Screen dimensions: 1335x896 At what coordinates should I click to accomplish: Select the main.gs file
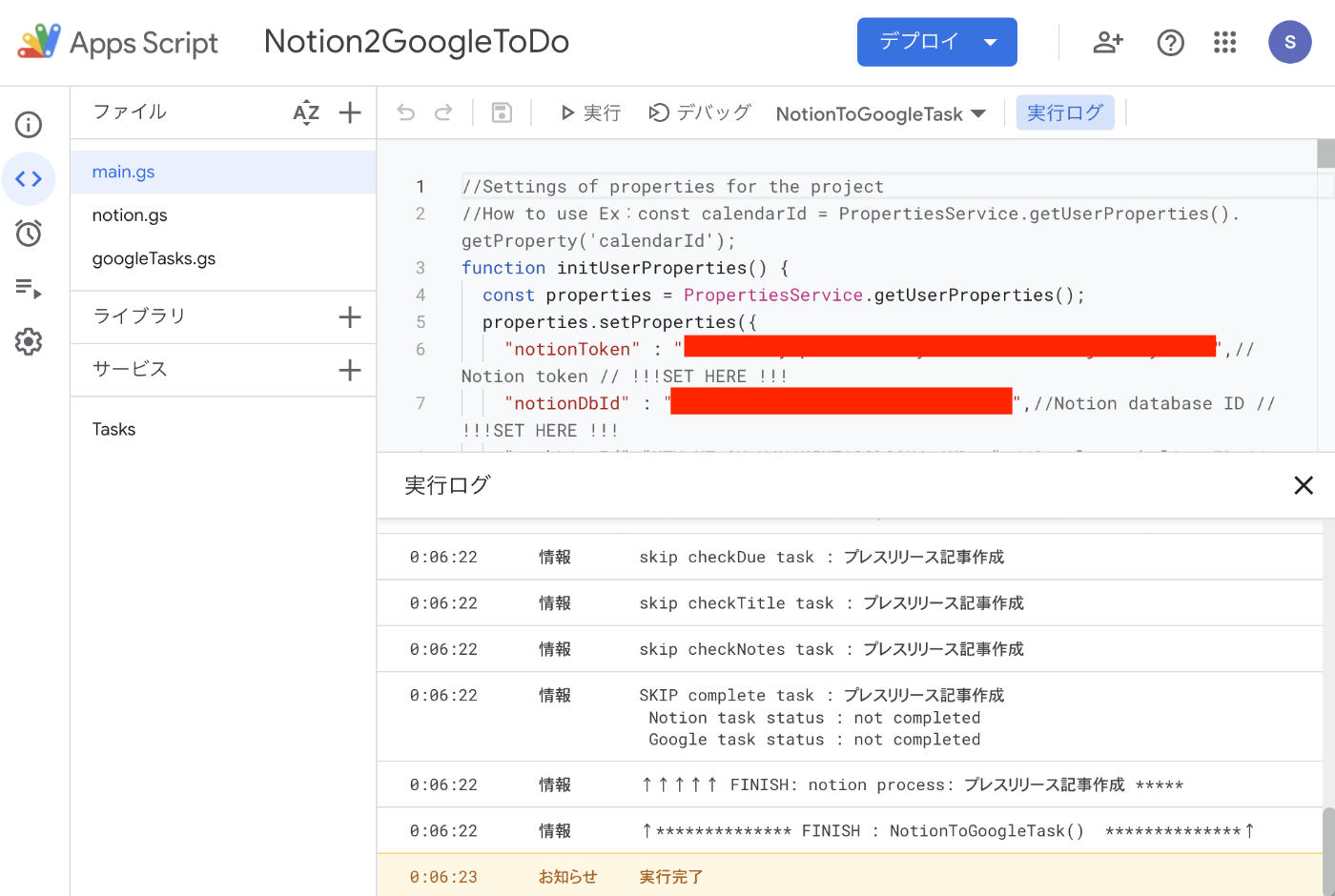[223, 172]
